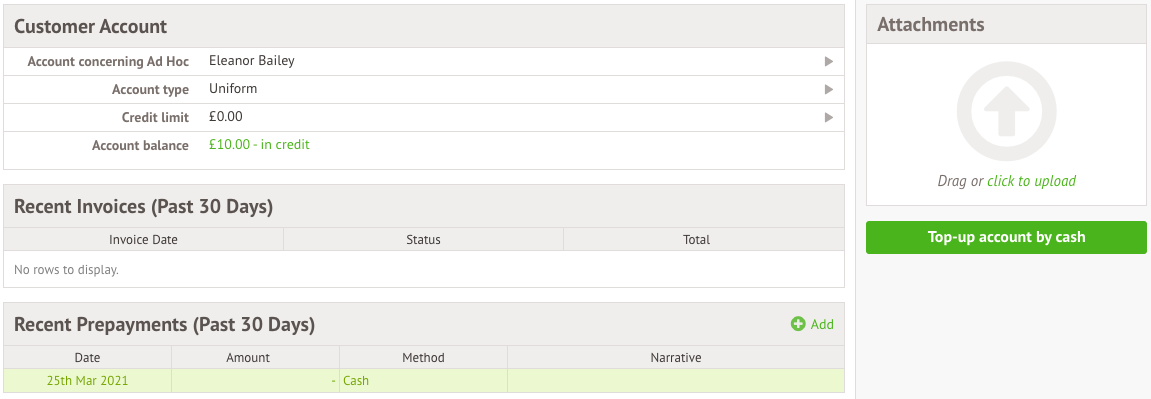Screen dimensions: 1151x399
Task: Click the Narrative column header
Action: [x=676, y=357]
